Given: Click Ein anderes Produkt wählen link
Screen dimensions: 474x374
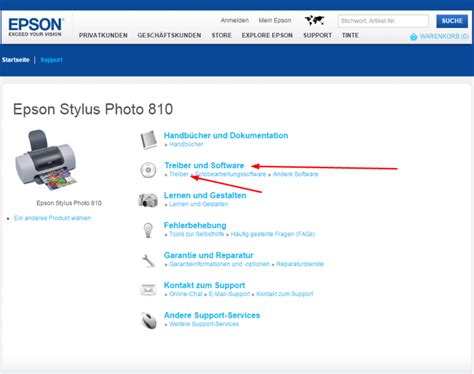Looking at the screenshot, I should (x=52, y=218).
